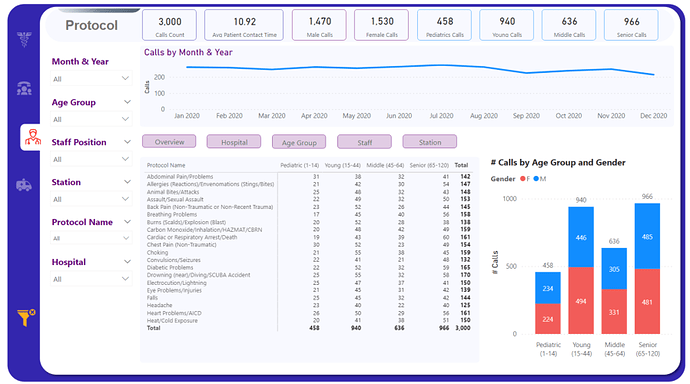Click the 3,000 Calls Count card

169,26
